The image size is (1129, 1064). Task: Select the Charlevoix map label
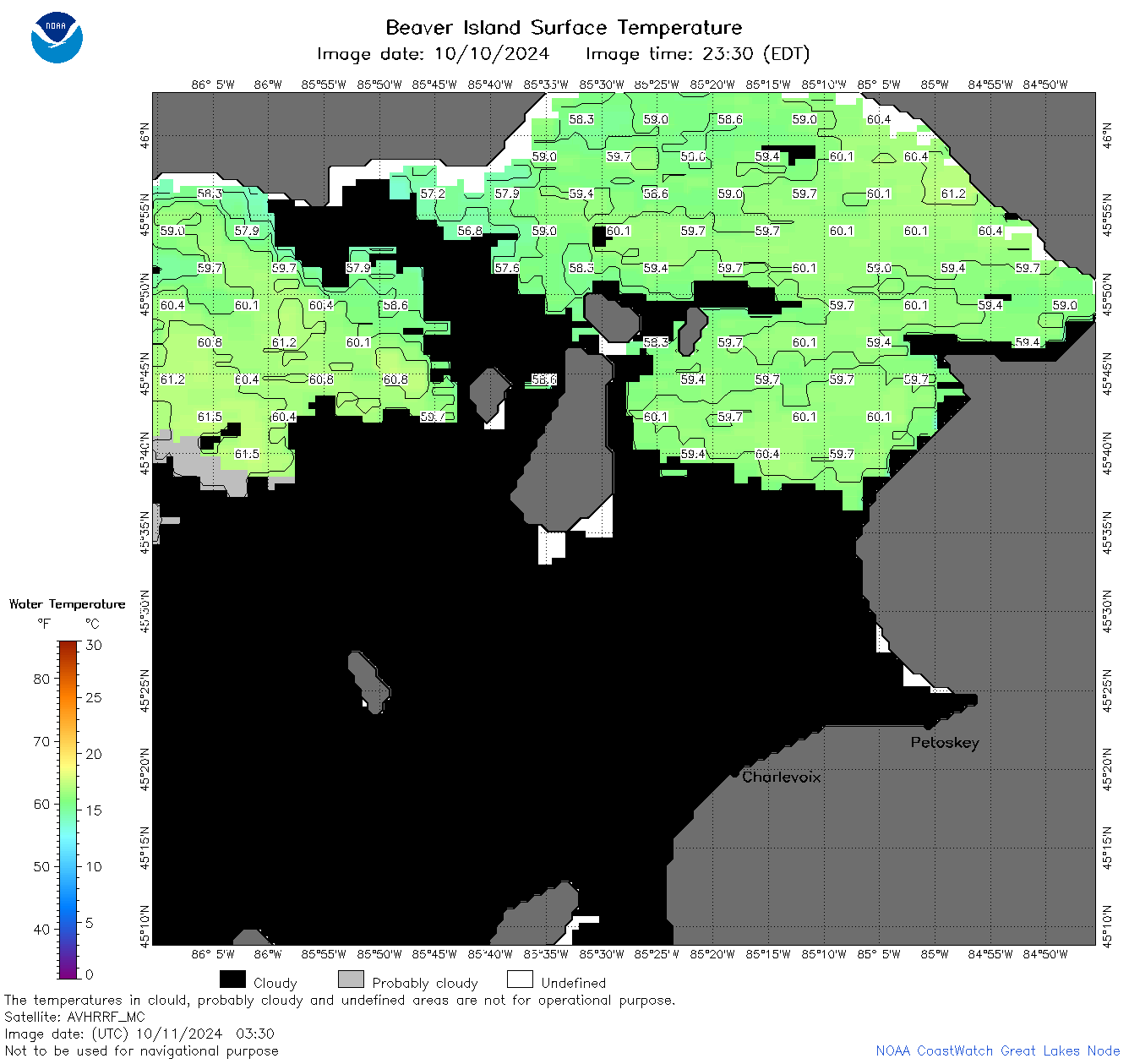pos(782,777)
